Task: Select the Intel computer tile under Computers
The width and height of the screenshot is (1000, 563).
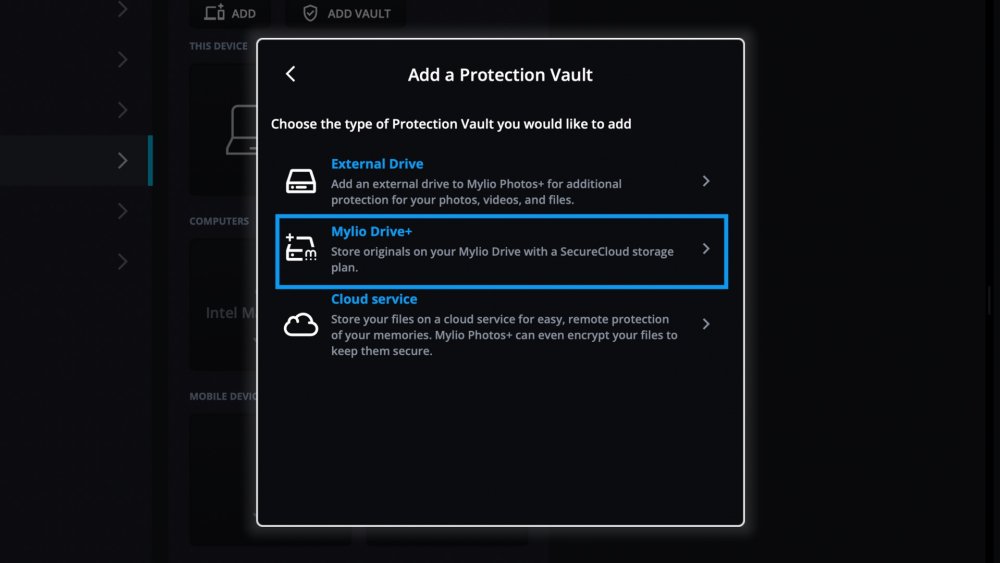Action: [x=225, y=313]
